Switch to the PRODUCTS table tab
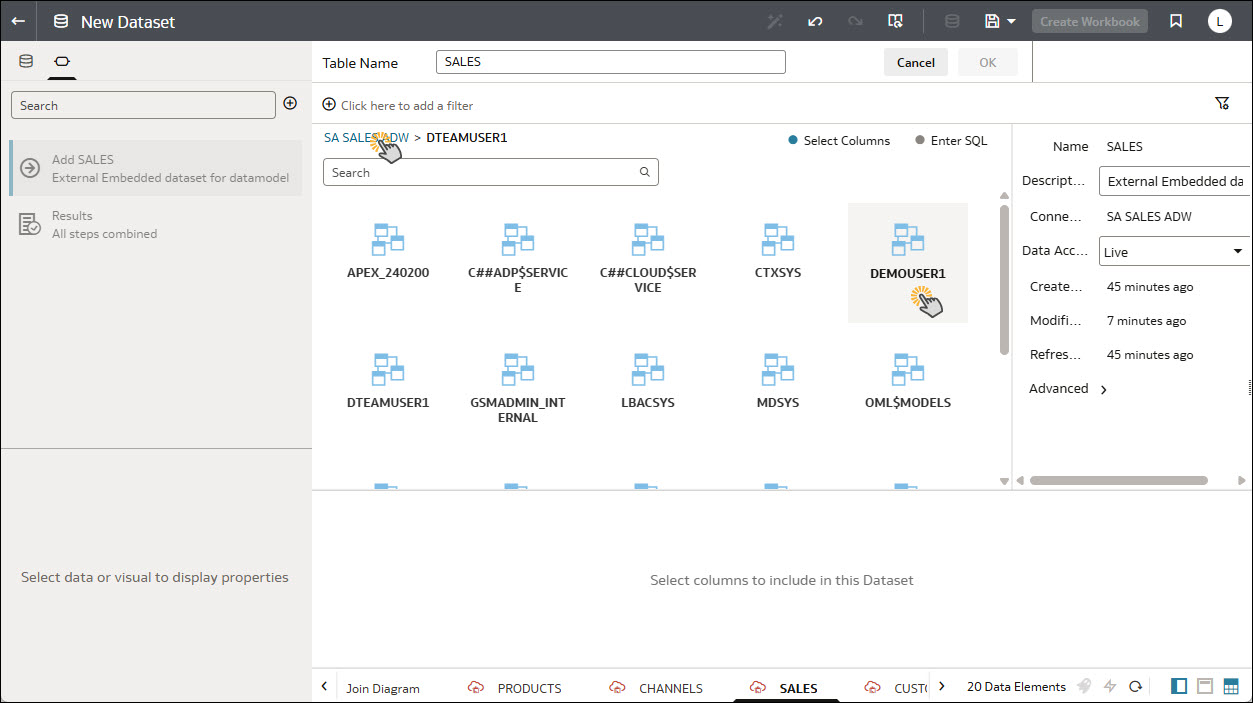Screen dimensions: 1253x703 [x=528, y=688]
